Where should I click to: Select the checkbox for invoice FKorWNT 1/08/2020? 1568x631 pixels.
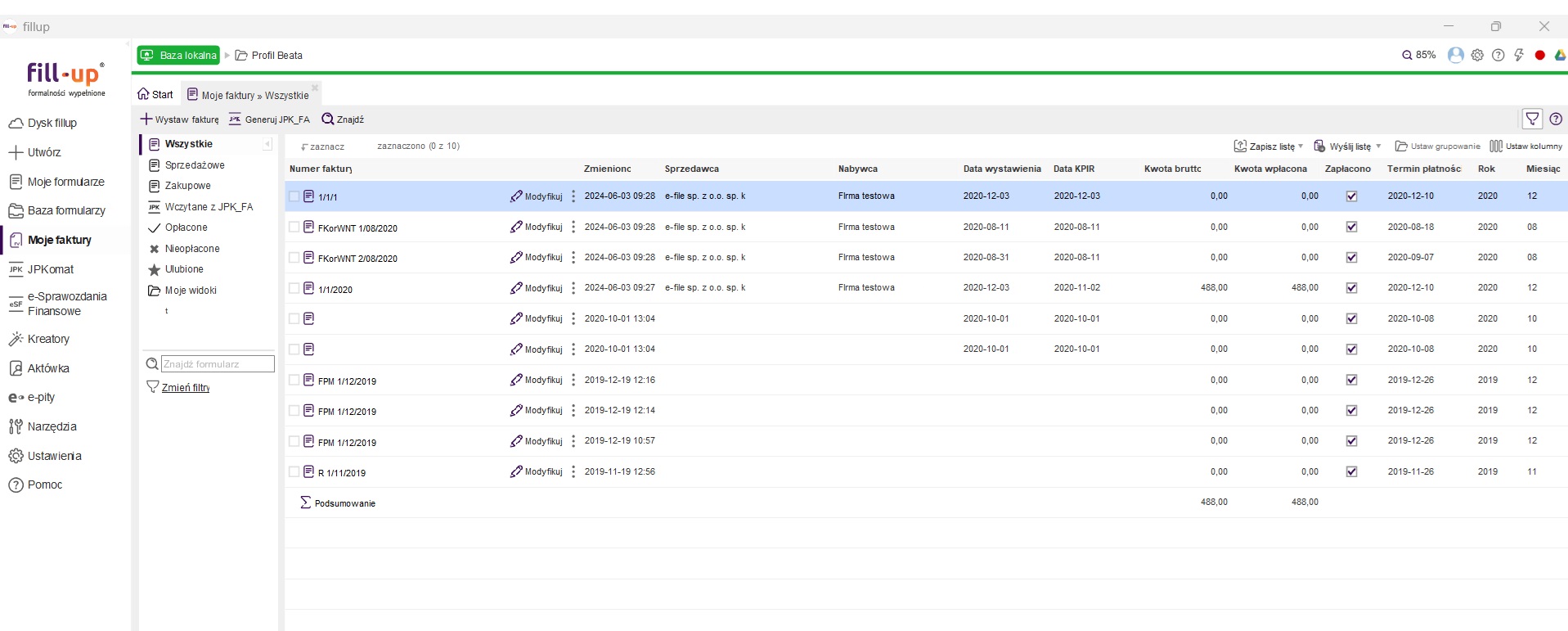coord(294,227)
